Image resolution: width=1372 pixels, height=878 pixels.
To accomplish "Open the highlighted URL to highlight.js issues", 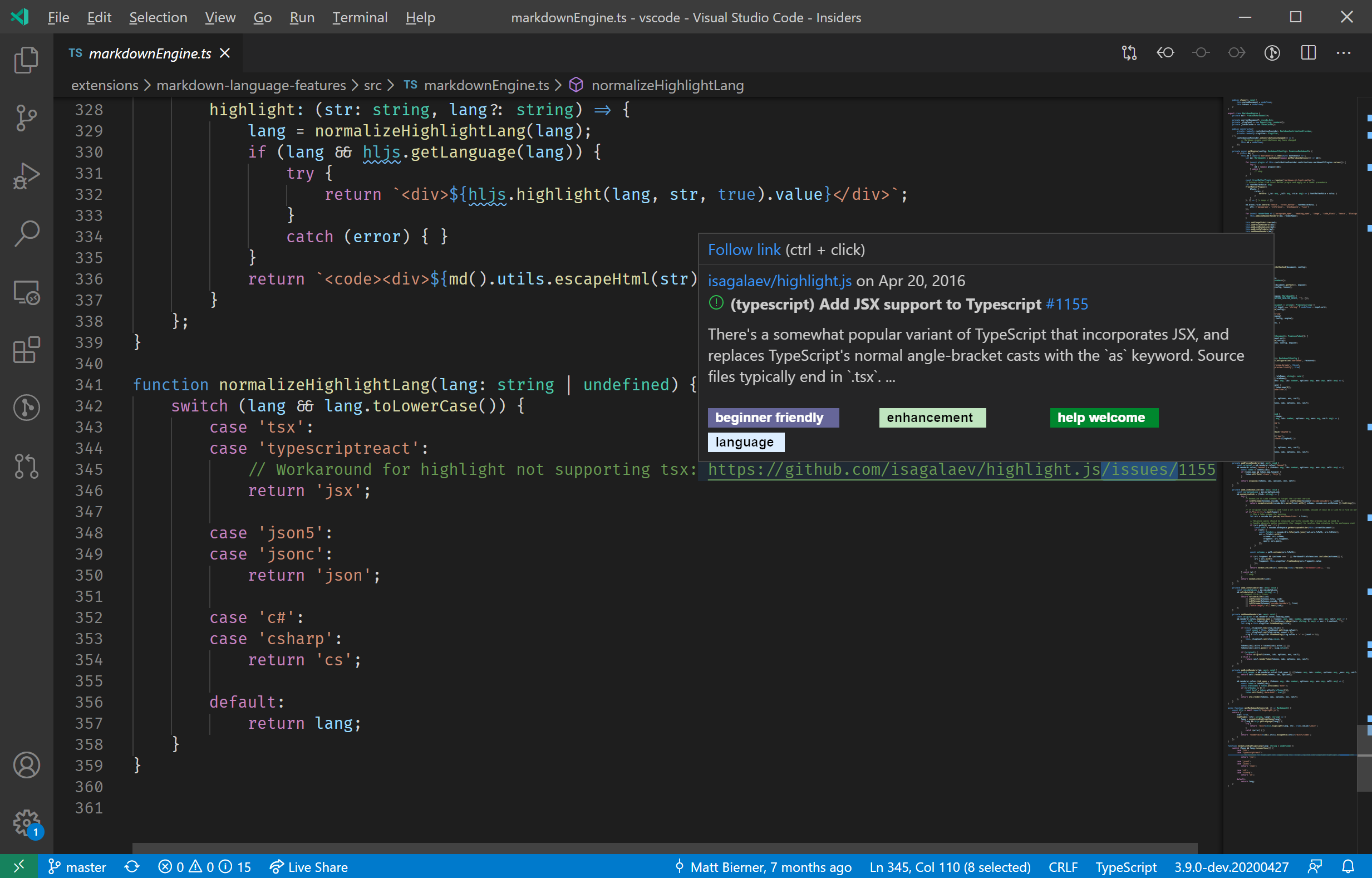I will click(960, 469).
